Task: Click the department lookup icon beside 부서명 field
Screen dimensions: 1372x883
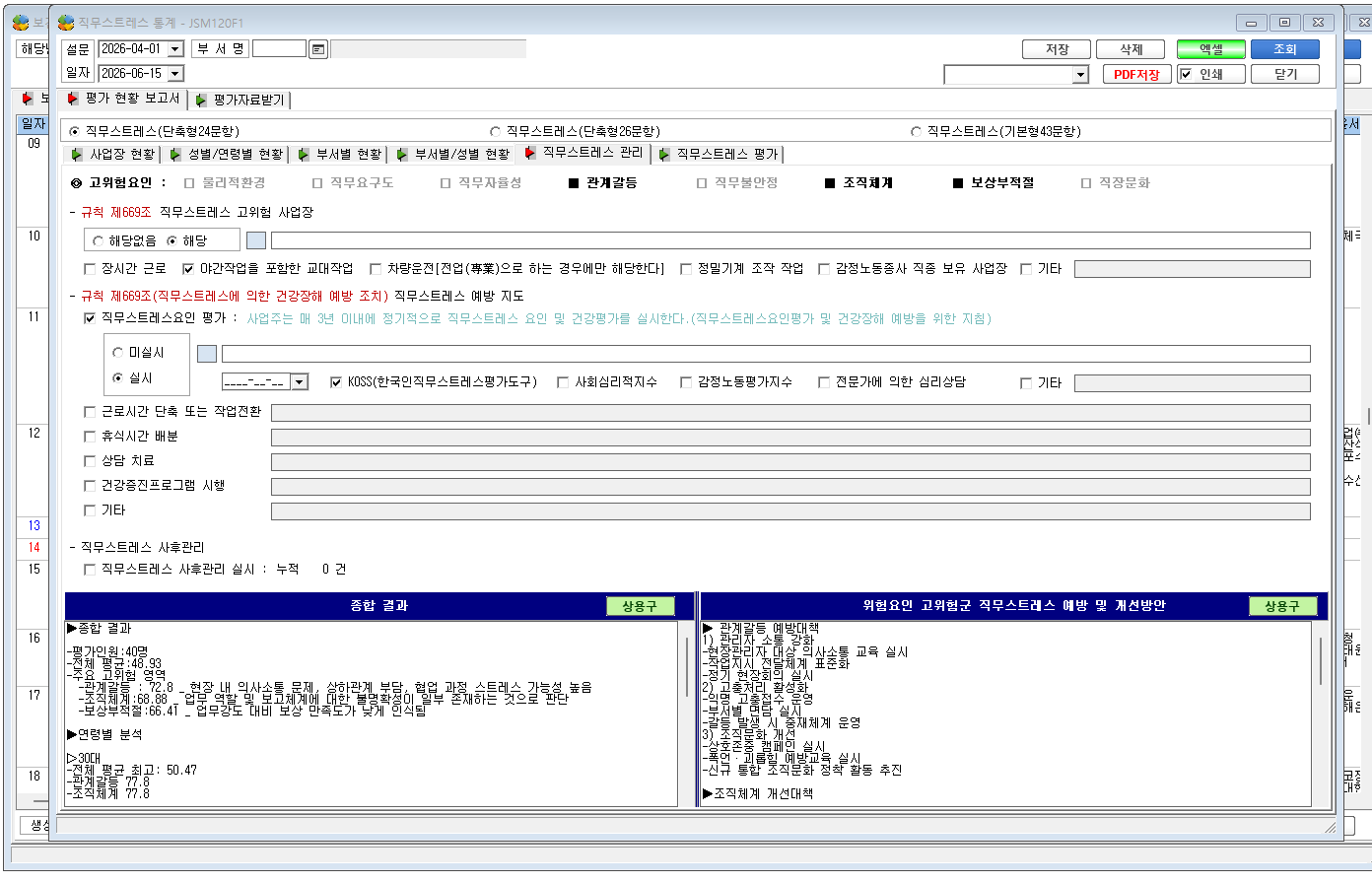Action: 318,49
